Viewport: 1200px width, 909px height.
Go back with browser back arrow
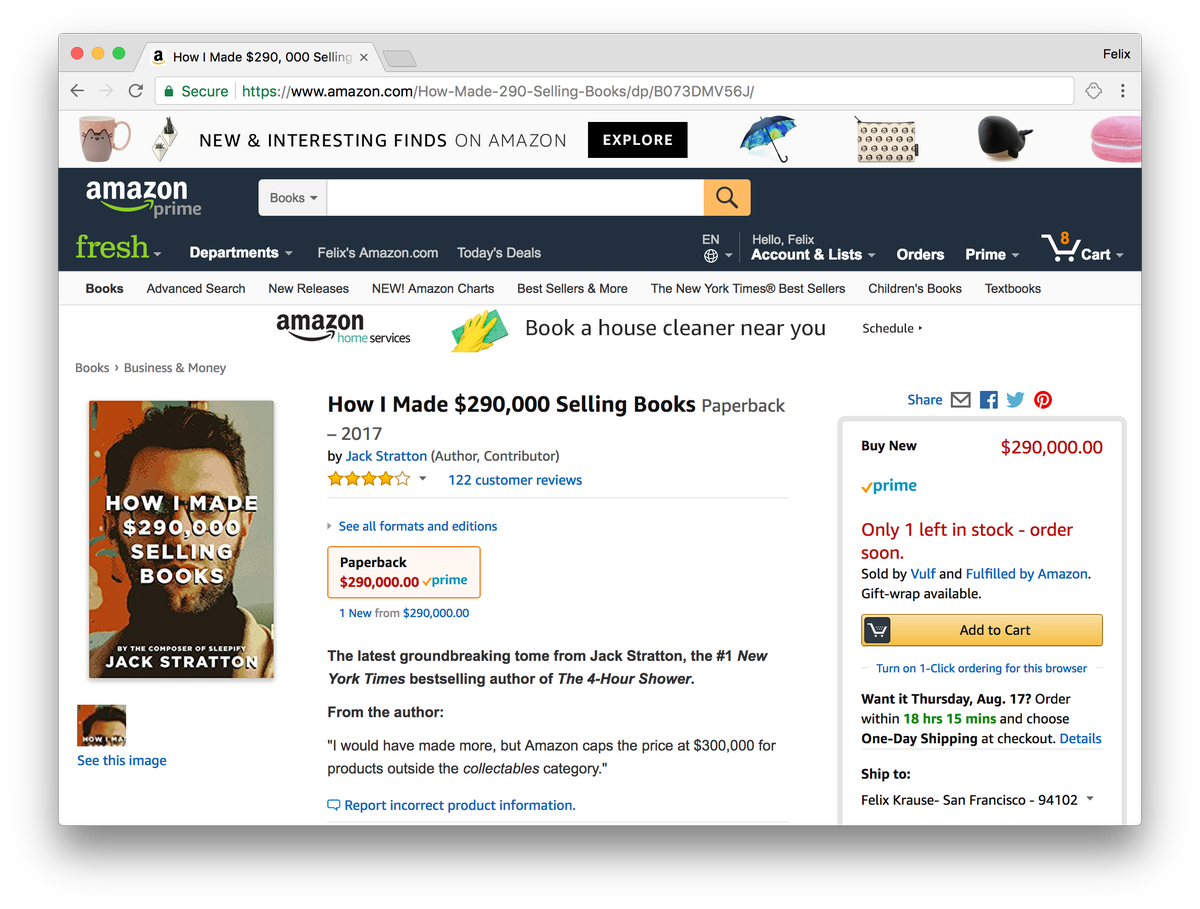[x=78, y=91]
